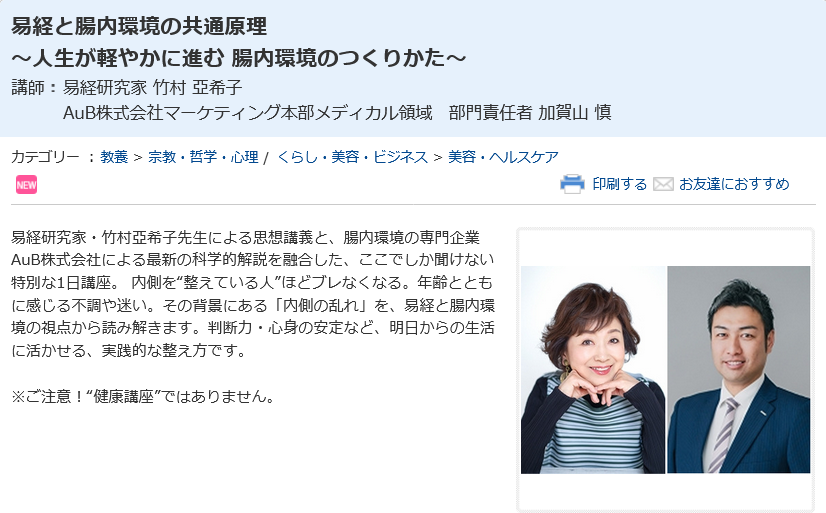The width and height of the screenshot is (826, 513).
Task: Click the カテゴリー label
Action: pos(45,157)
